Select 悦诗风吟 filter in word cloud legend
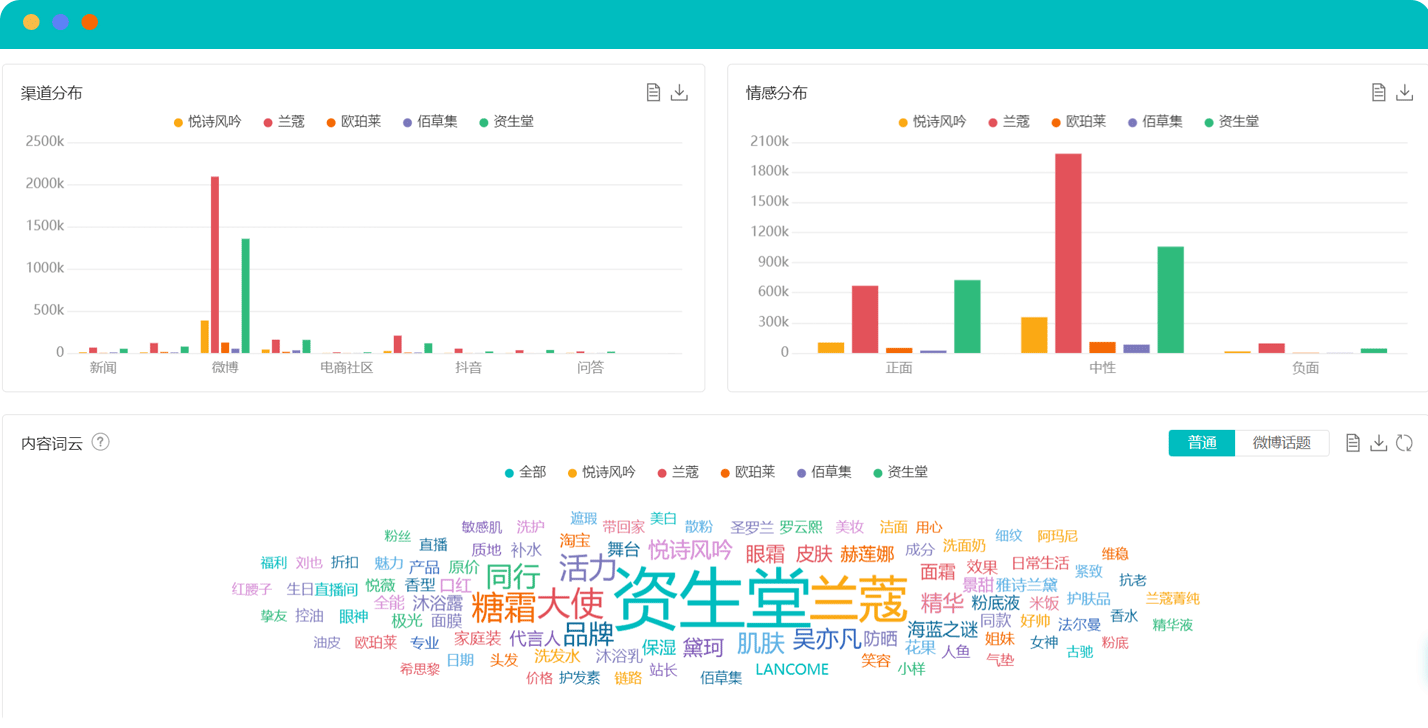The width and height of the screenshot is (1428, 728). (601, 472)
